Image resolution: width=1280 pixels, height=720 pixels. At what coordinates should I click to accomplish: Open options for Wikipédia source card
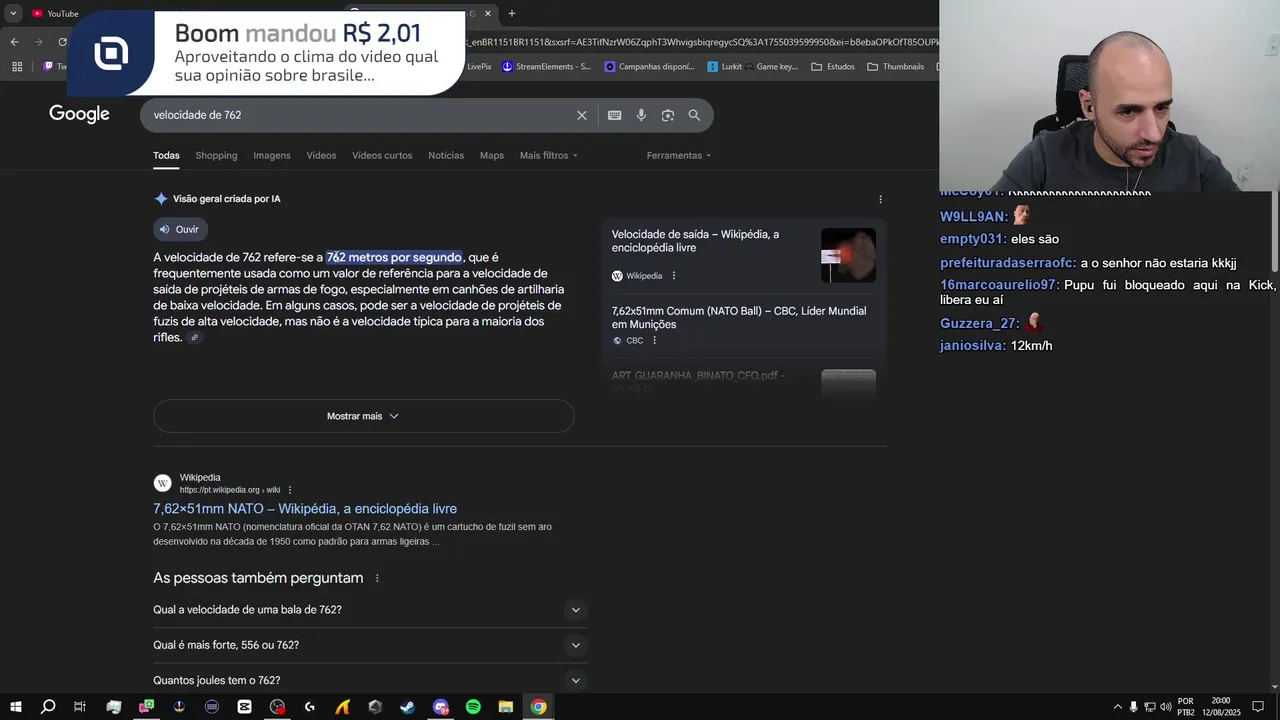tap(674, 276)
